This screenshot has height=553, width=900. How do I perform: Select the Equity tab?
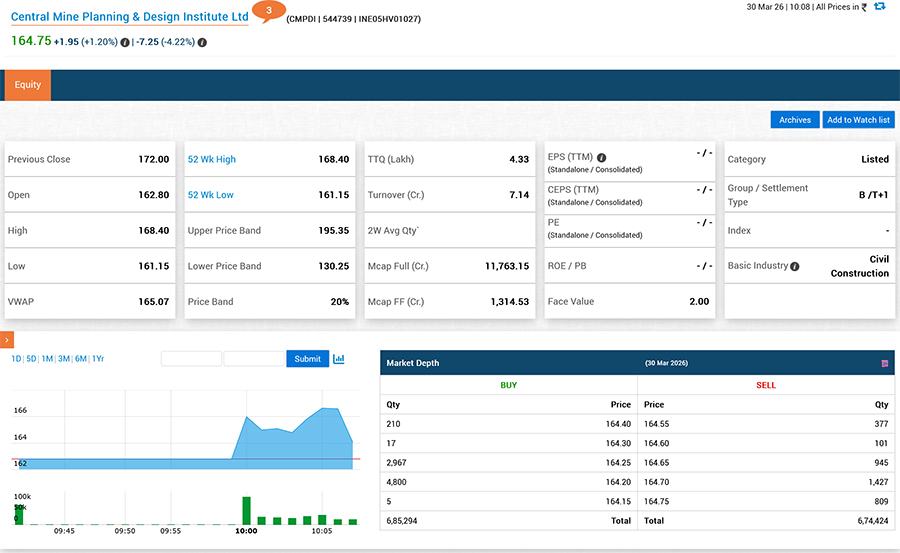(28, 85)
